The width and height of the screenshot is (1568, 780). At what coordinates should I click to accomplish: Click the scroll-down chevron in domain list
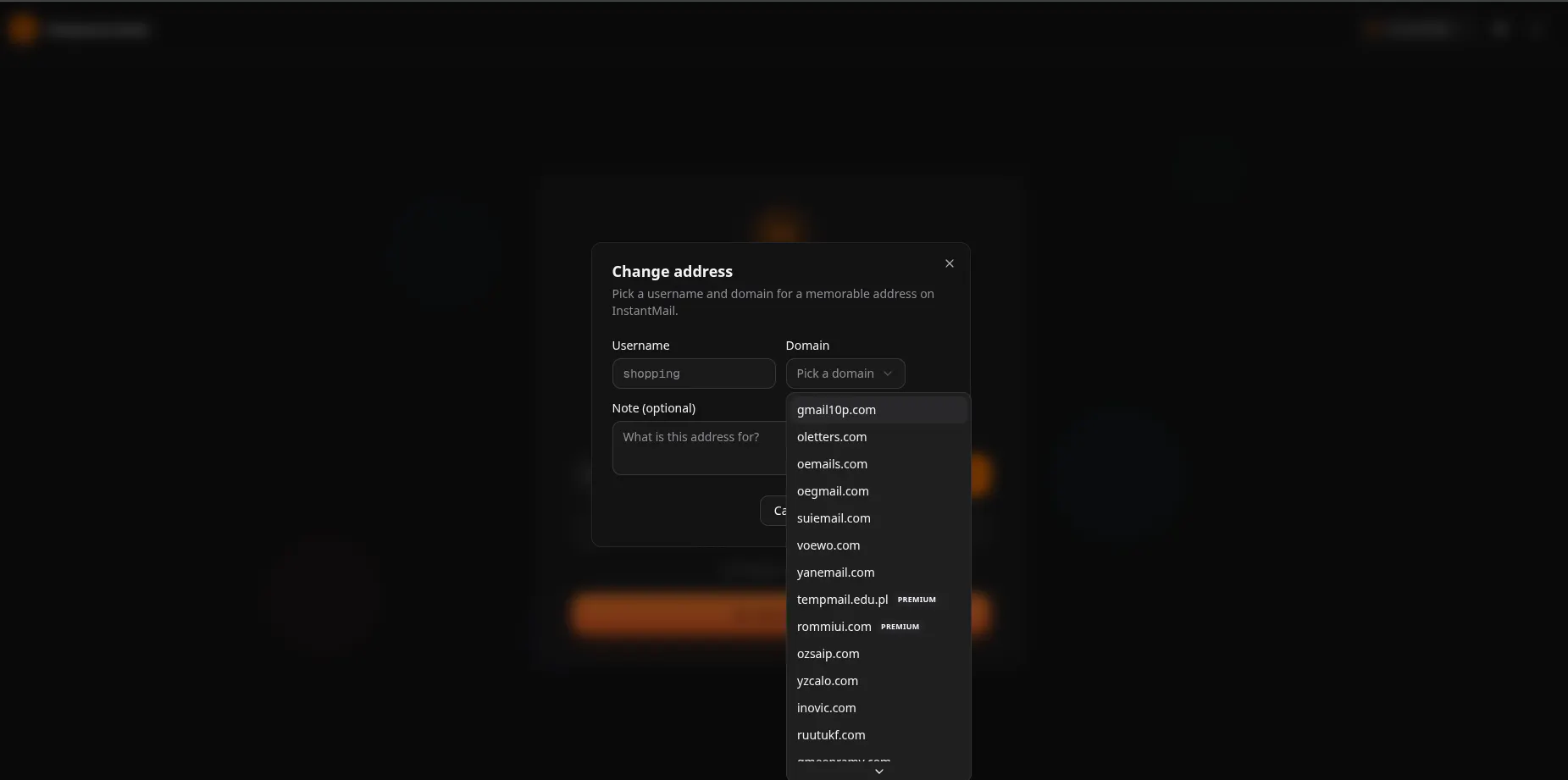tap(878, 772)
